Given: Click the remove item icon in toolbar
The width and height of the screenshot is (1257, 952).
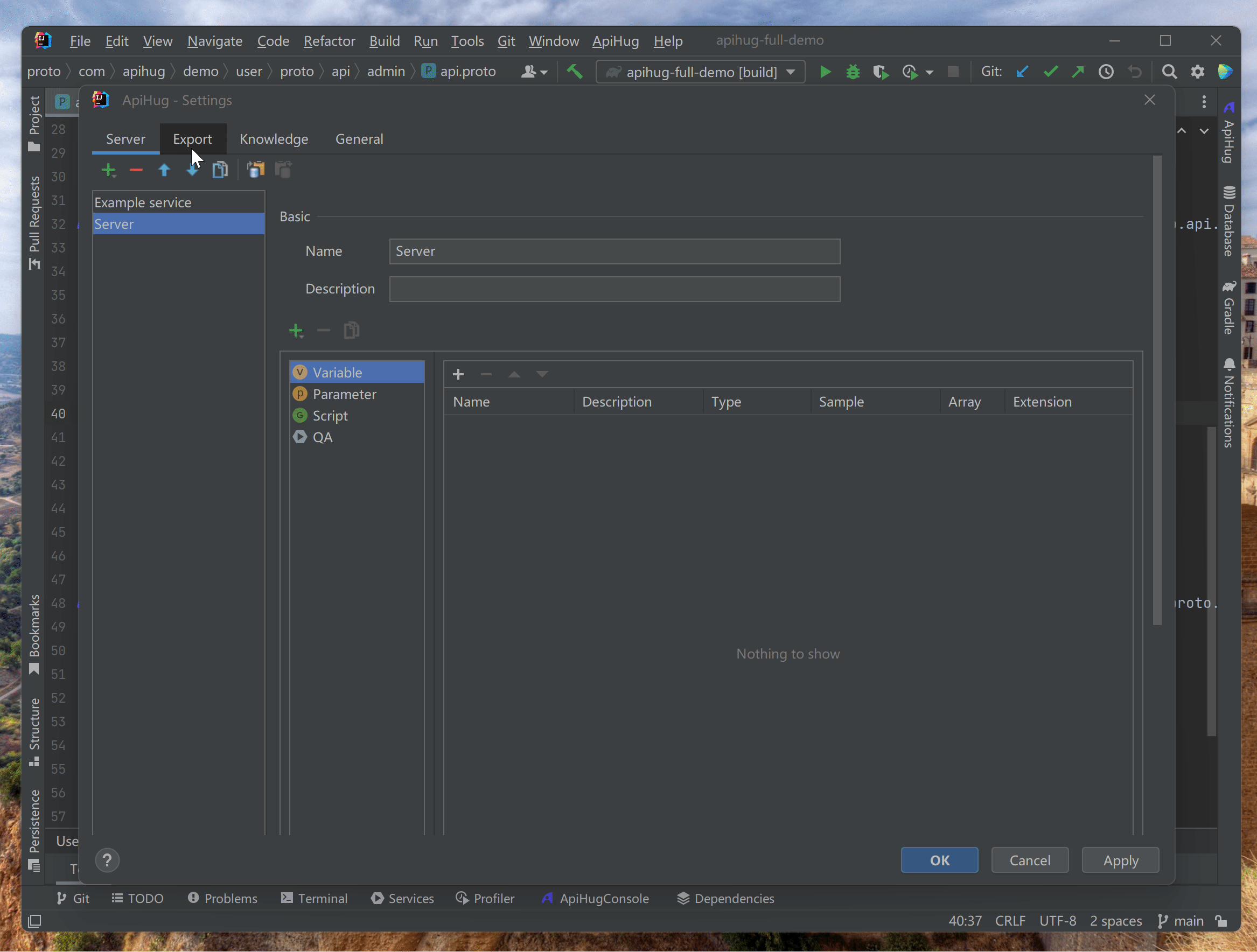Looking at the screenshot, I should [x=135, y=170].
